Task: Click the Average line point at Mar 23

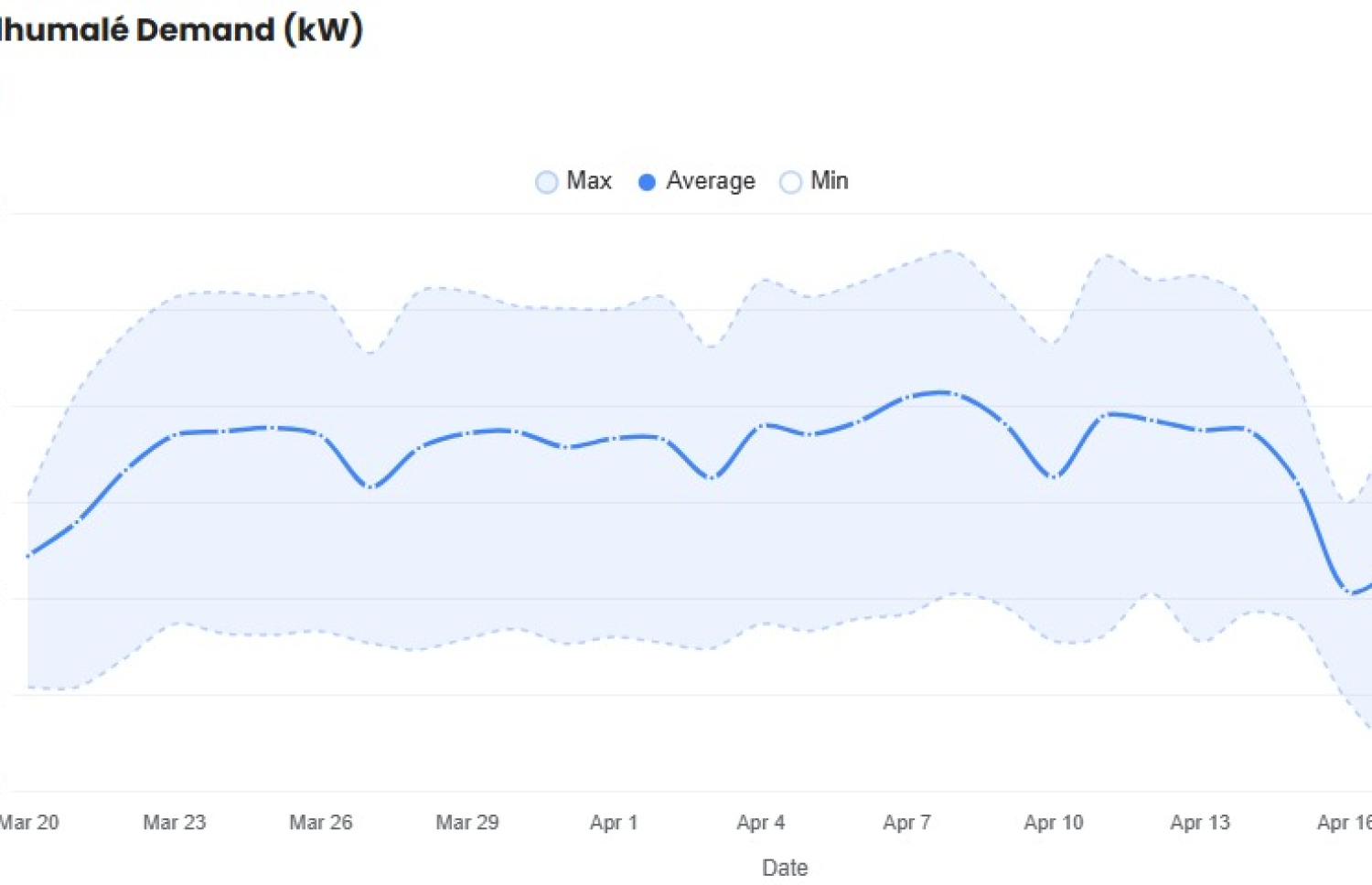Action: point(175,433)
